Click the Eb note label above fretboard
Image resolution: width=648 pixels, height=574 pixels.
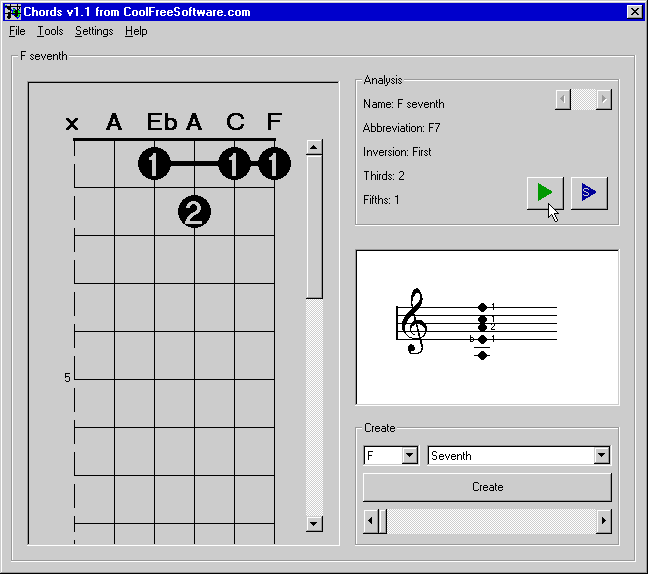coord(162,121)
